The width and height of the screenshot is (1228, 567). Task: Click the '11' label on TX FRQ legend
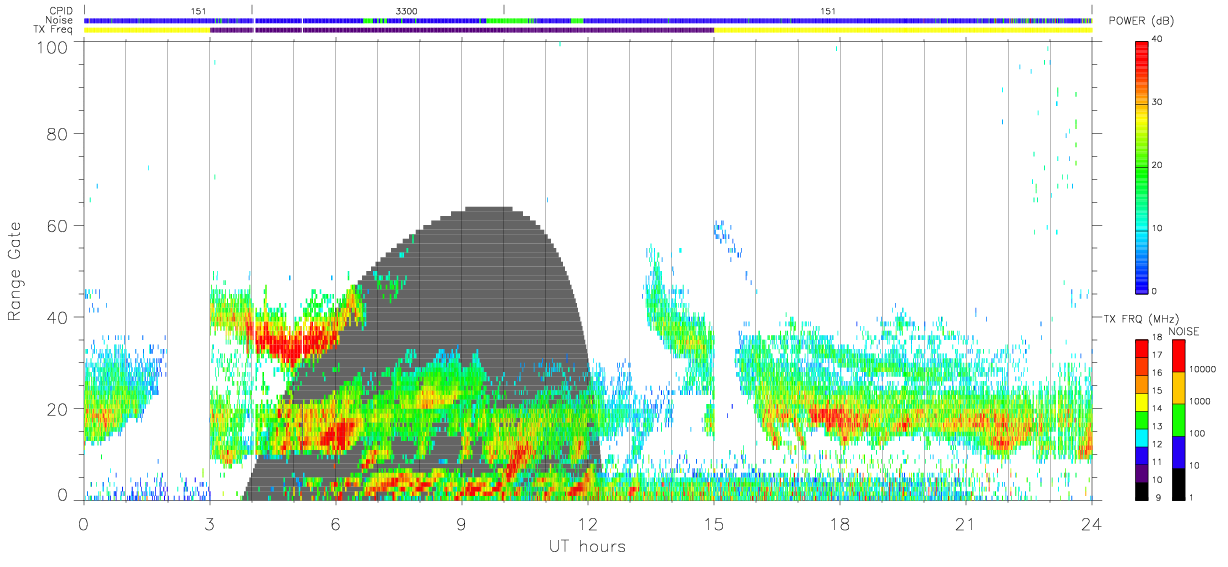point(1157,461)
